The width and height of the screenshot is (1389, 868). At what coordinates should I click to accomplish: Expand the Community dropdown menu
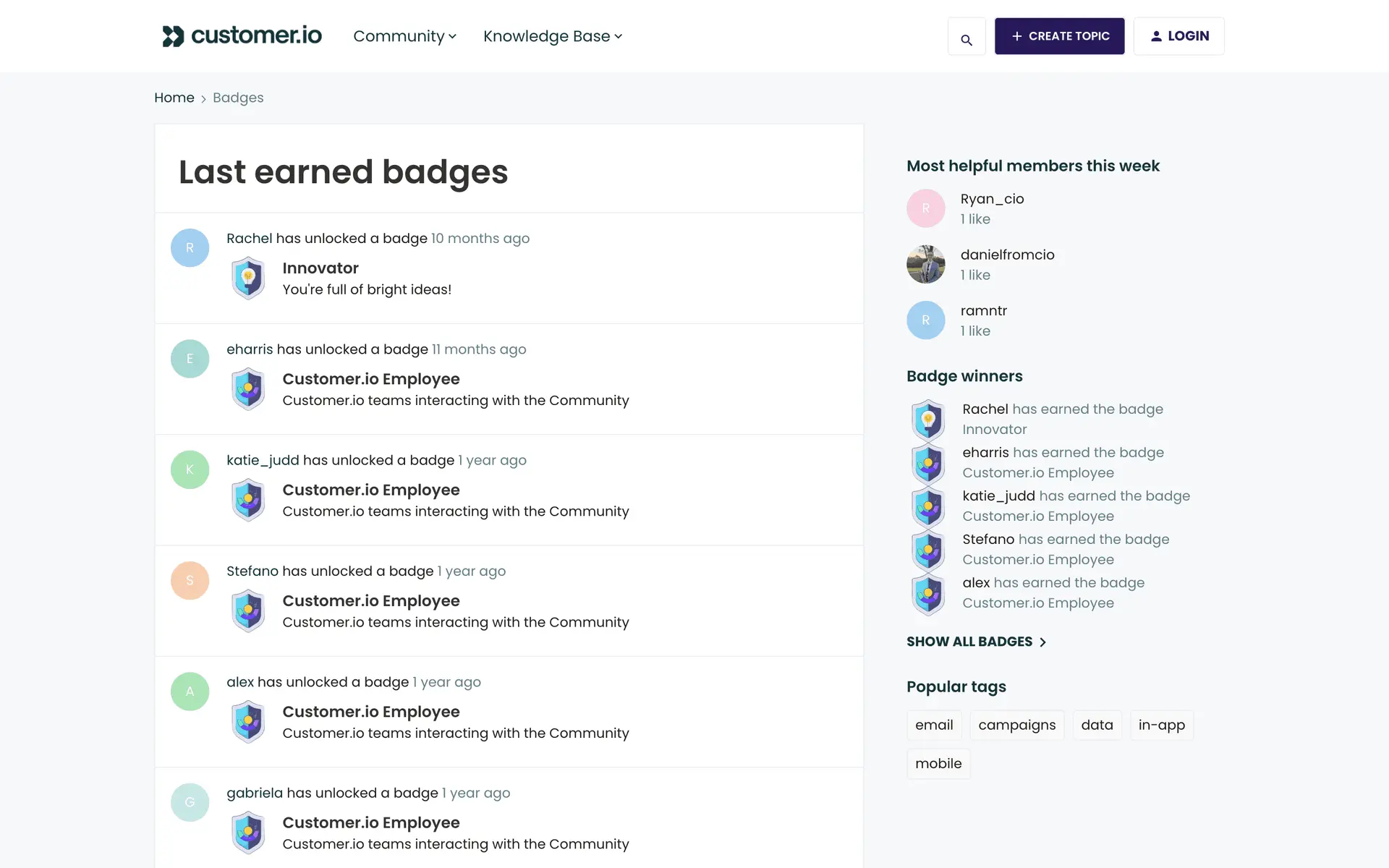pos(404,36)
